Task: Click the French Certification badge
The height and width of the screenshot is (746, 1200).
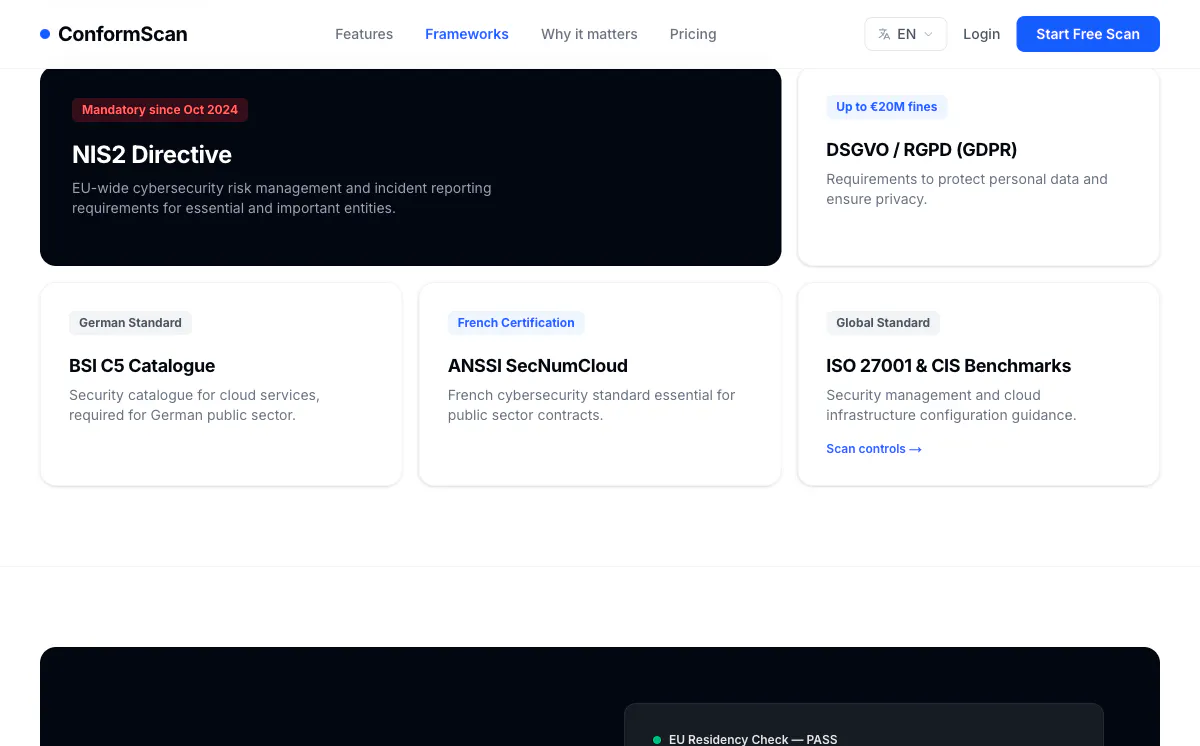Action: [516, 323]
